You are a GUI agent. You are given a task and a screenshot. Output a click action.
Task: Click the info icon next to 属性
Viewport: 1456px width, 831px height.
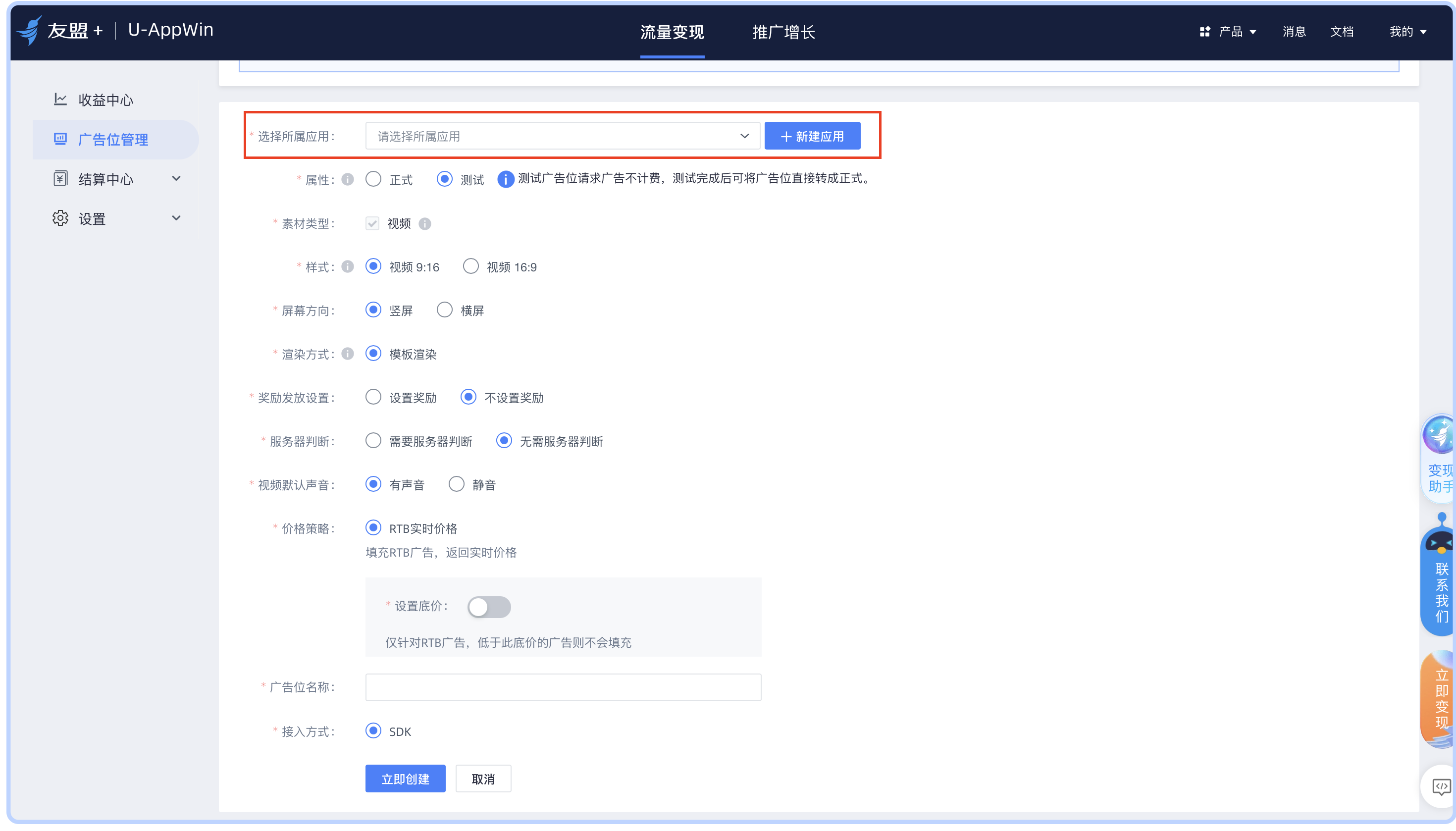[x=348, y=180]
